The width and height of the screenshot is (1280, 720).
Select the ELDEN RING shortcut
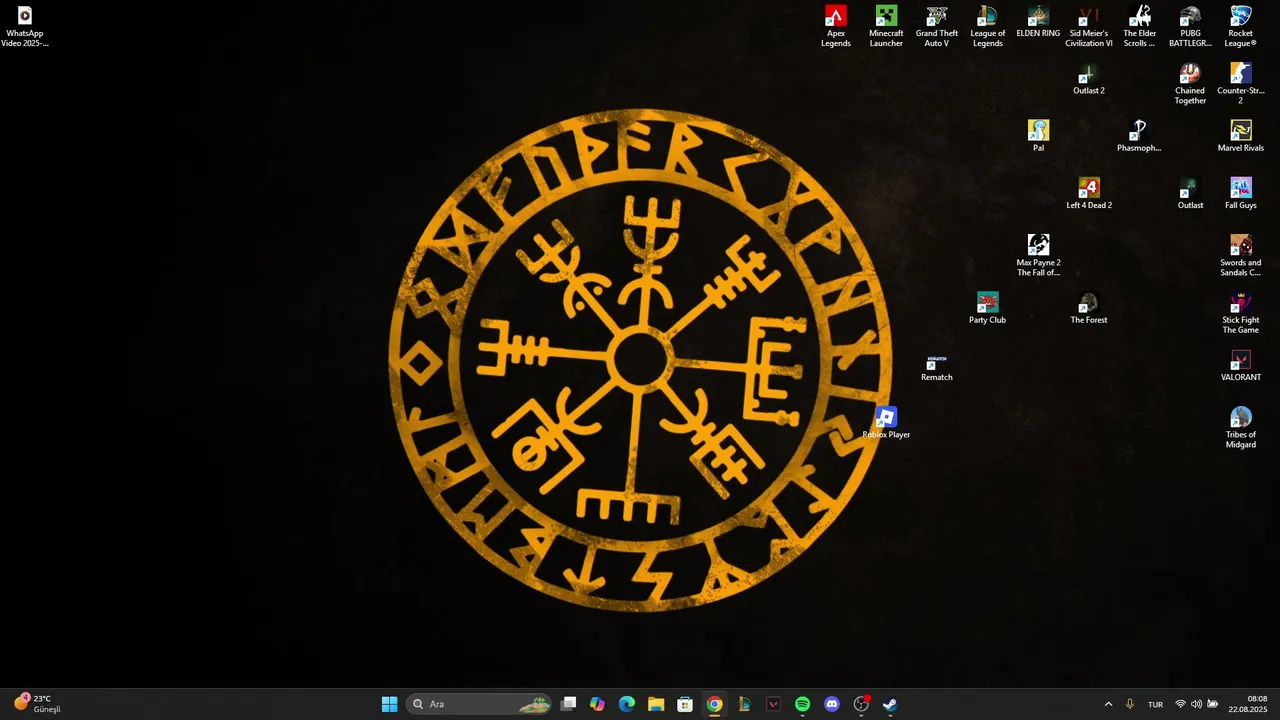tap(1038, 22)
